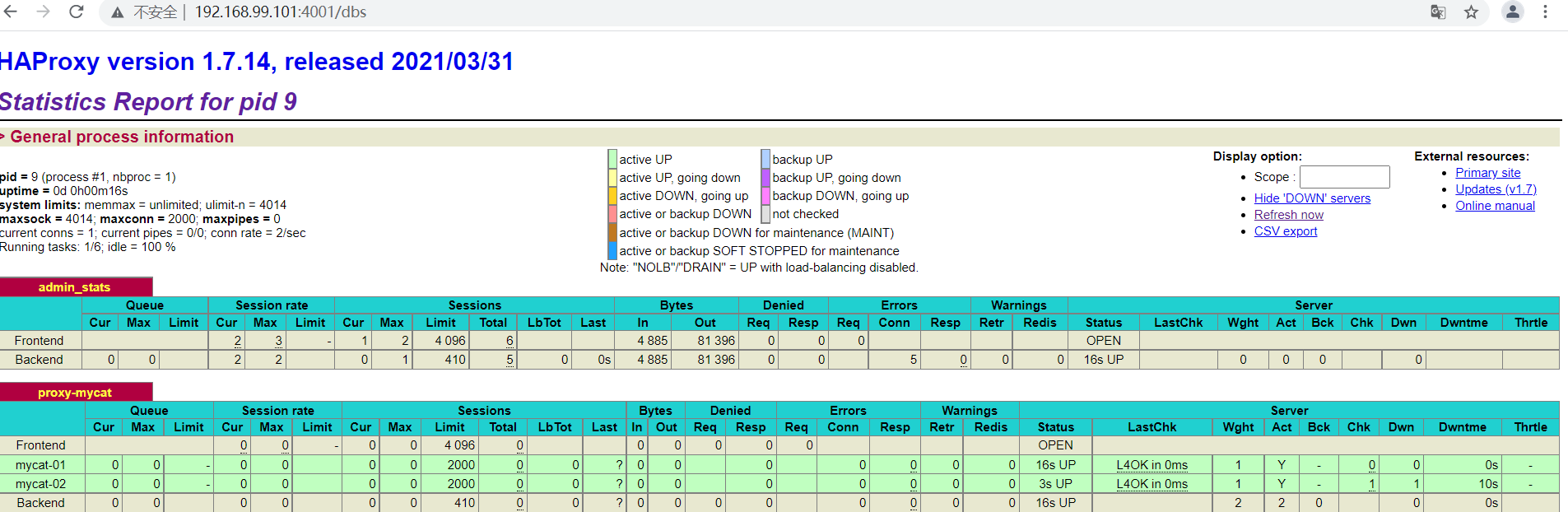Open the browser three-dot menu
Screen dimensions: 1568x512
(x=1545, y=12)
